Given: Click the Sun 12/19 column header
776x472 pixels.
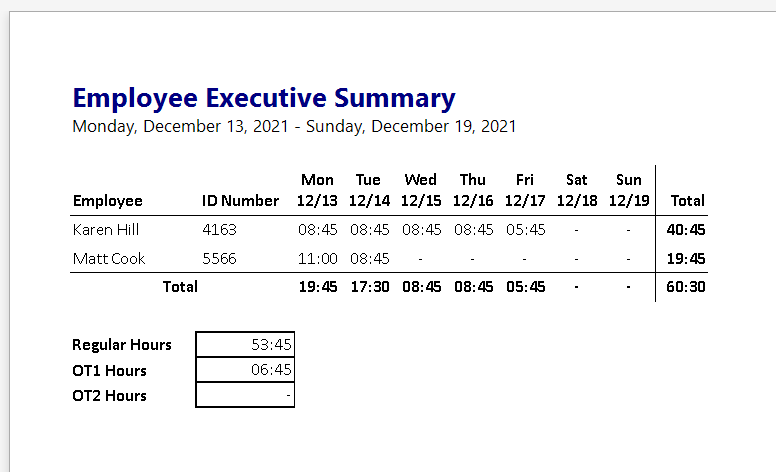Looking at the screenshot, I should pos(629,190).
